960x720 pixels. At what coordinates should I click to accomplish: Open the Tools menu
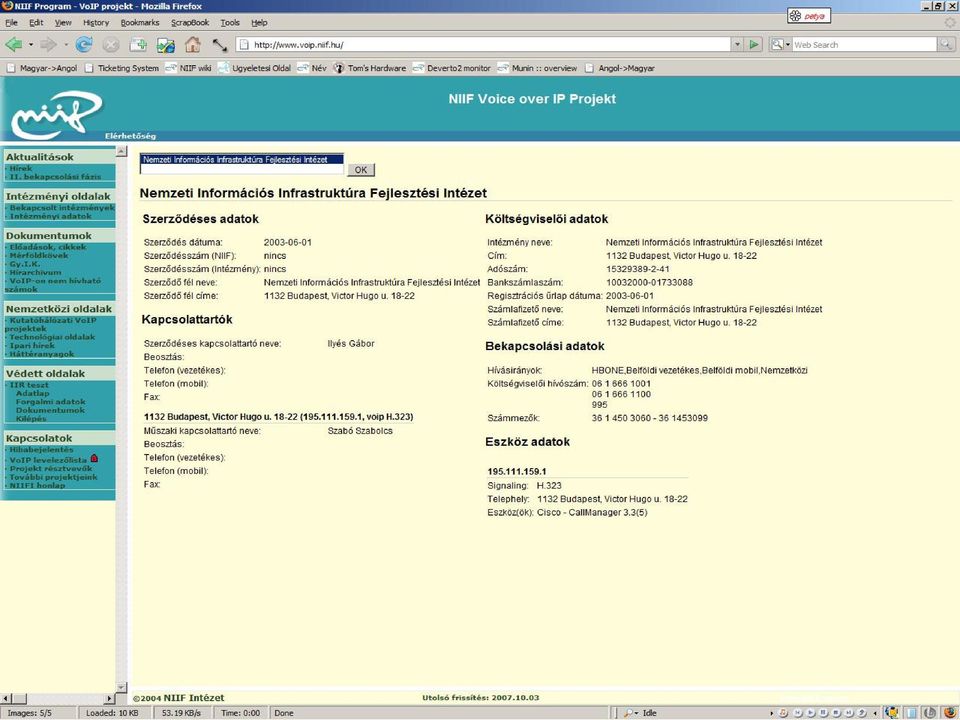(x=230, y=23)
